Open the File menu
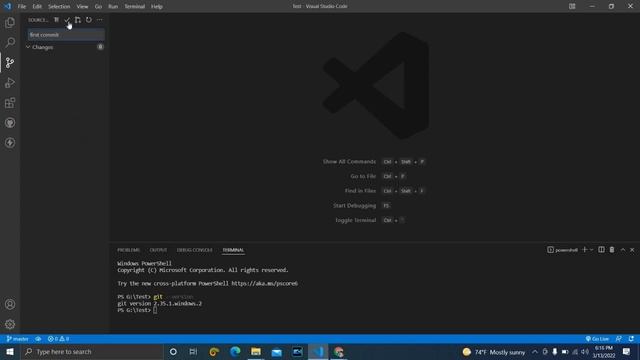The height and width of the screenshot is (360, 640). (22, 7)
